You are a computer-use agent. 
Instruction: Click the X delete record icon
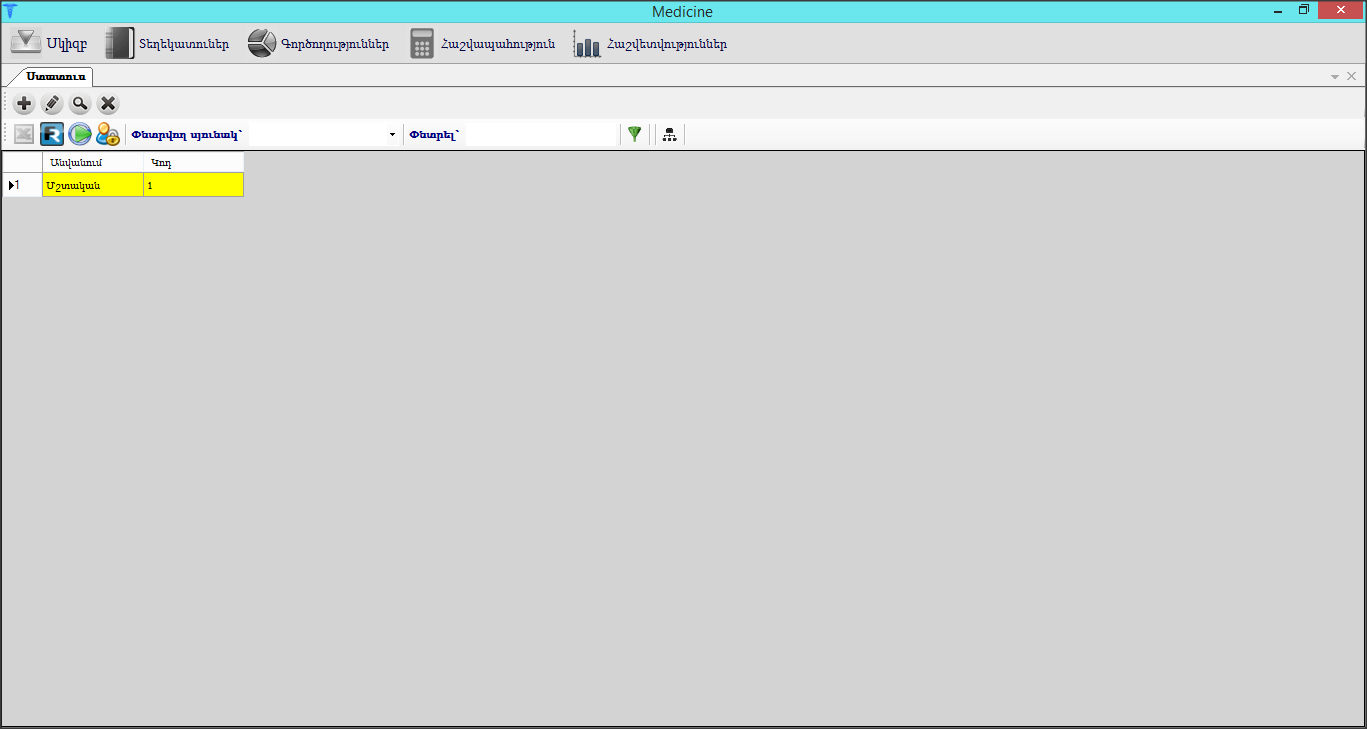tap(108, 104)
